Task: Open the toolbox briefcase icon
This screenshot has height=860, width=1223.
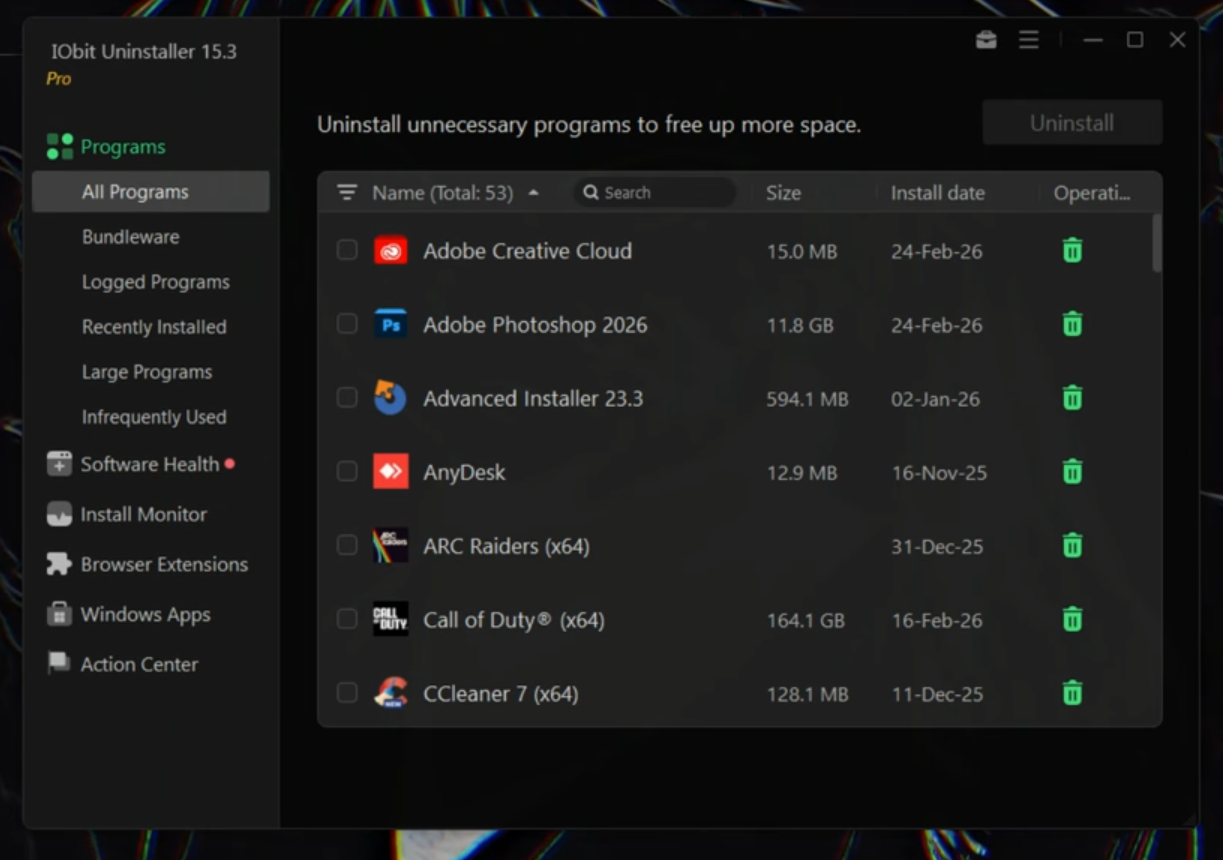Action: pyautogui.click(x=986, y=40)
